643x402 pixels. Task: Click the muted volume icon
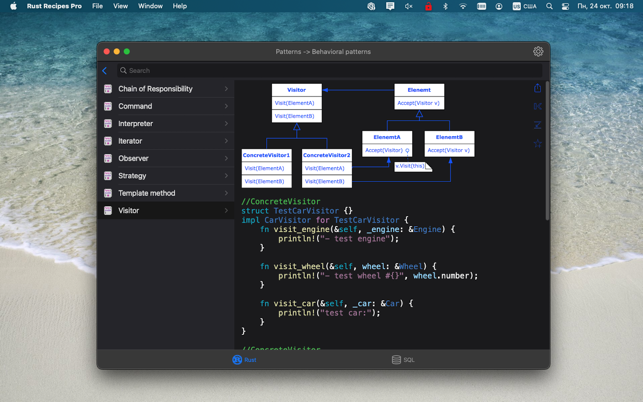[408, 6]
